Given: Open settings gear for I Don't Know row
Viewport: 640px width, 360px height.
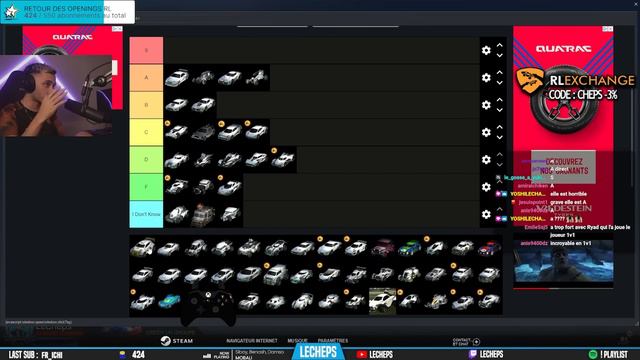Looking at the screenshot, I should [486, 214].
